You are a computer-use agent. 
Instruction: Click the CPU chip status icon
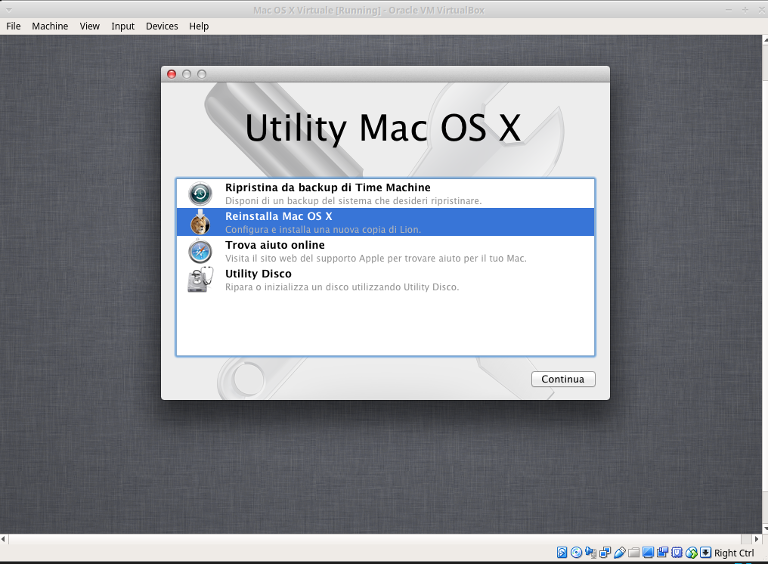point(676,552)
